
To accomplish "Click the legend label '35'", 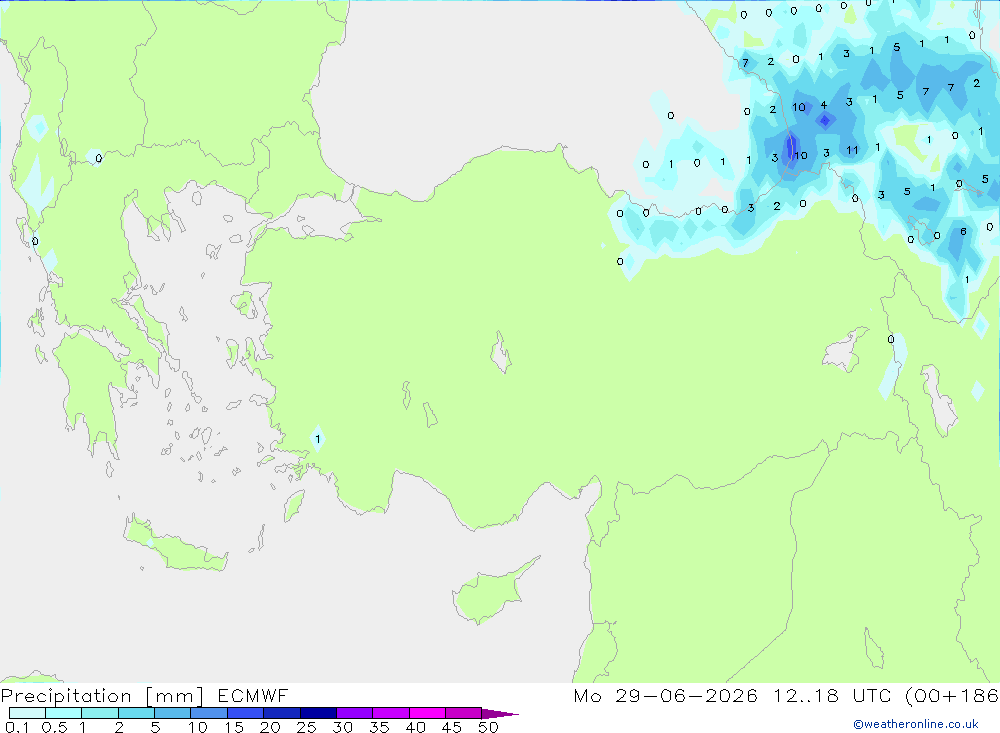I will (379, 727).
